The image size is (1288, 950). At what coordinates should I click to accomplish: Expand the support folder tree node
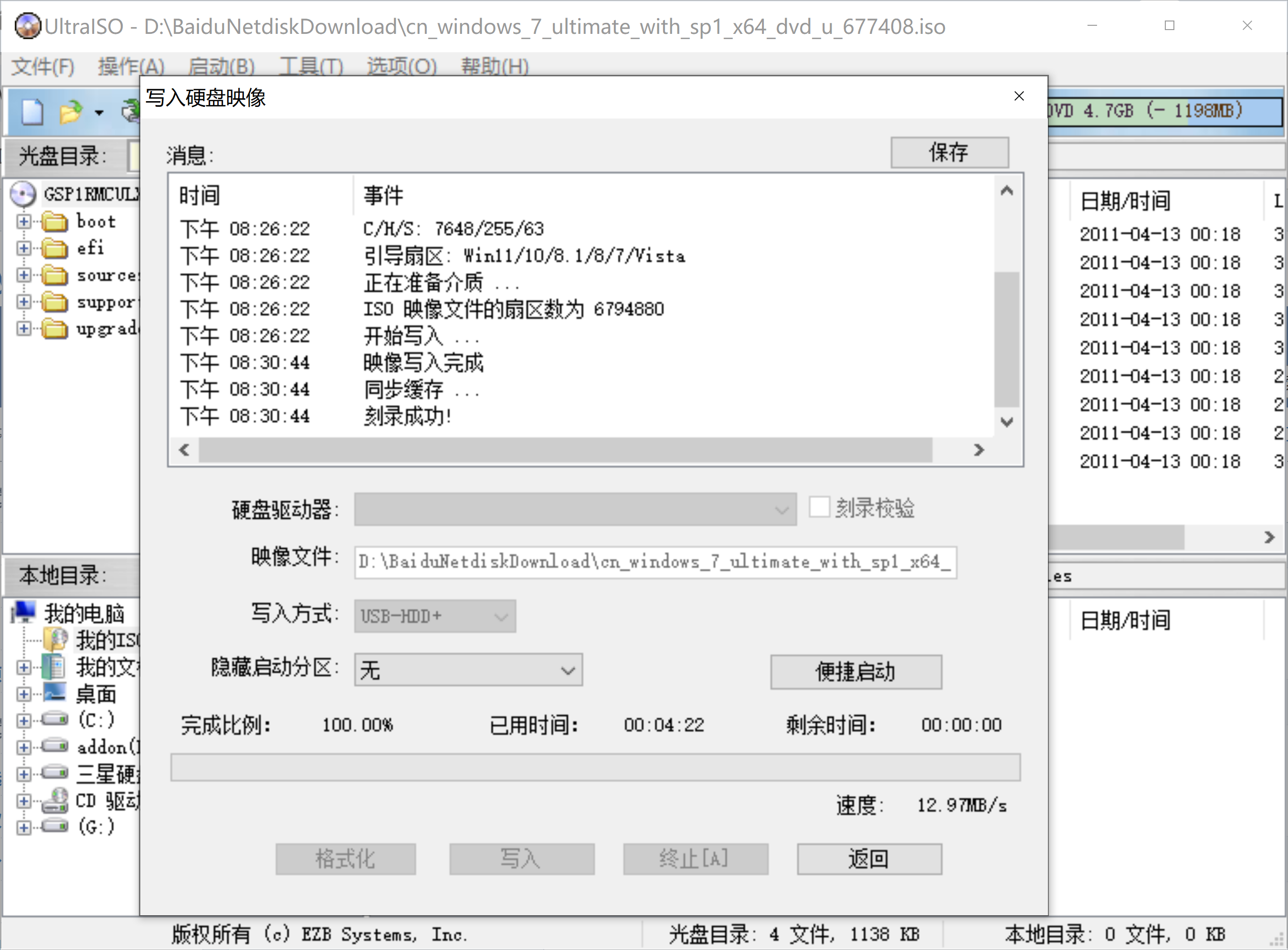(23, 302)
